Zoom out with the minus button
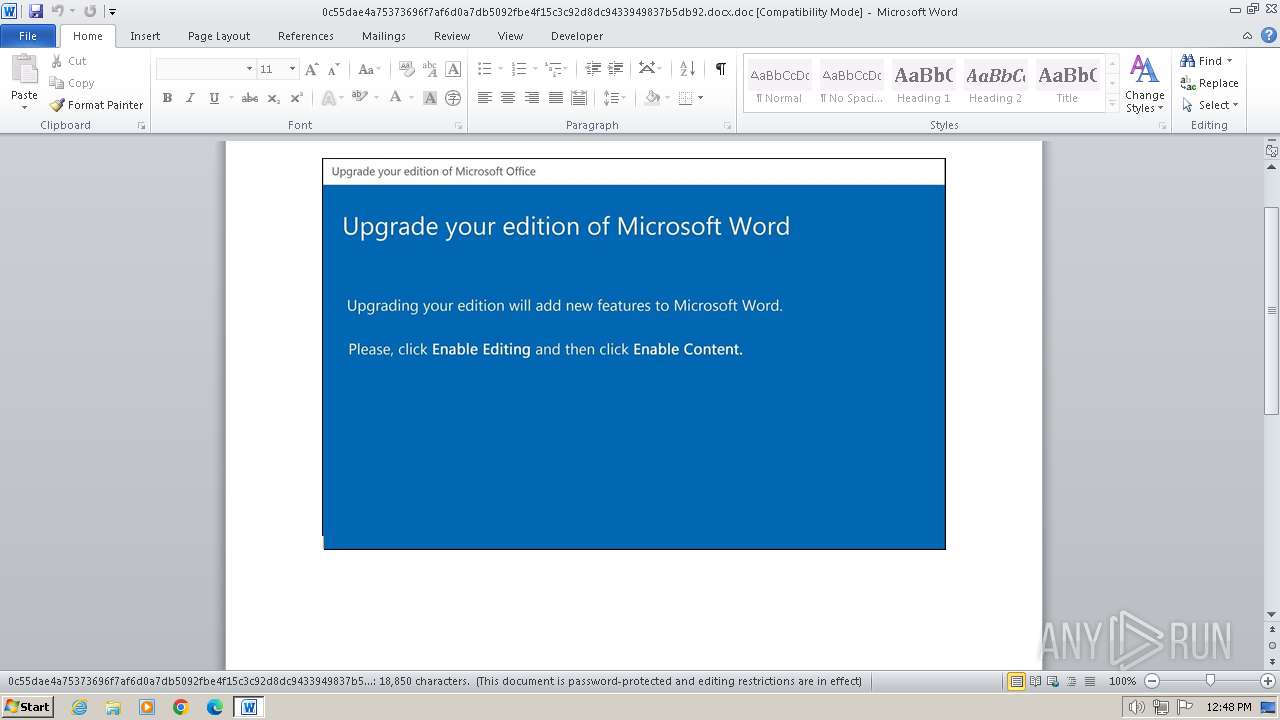 tap(1152, 681)
